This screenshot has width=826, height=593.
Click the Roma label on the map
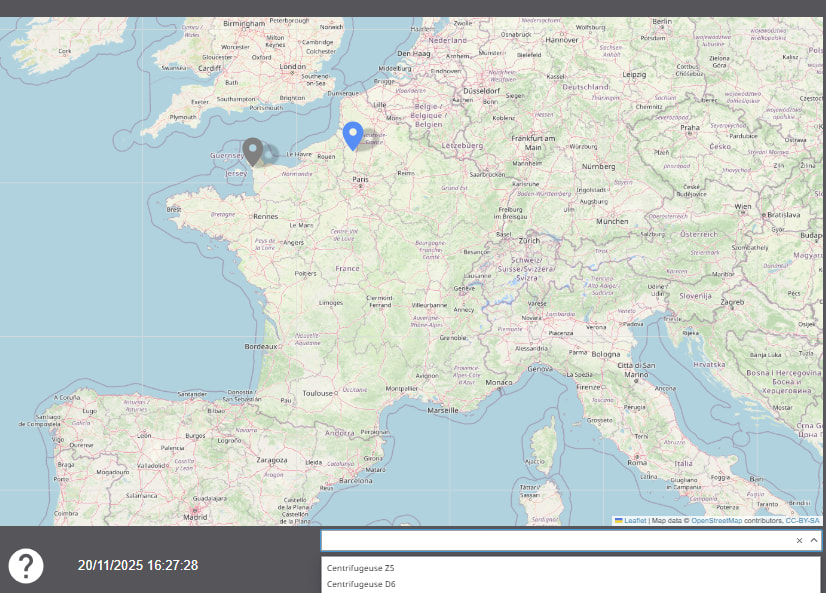coord(637,462)
